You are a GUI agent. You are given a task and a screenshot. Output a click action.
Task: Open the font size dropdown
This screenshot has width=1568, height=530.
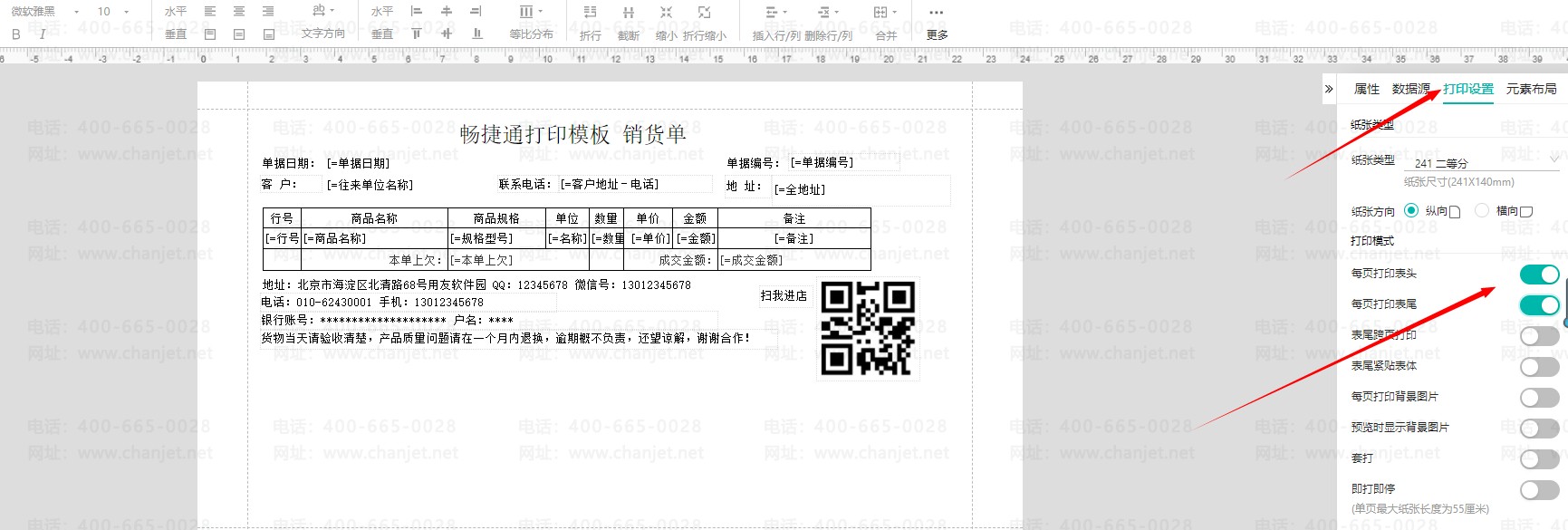pyautogui.click(x=112, y=11)
